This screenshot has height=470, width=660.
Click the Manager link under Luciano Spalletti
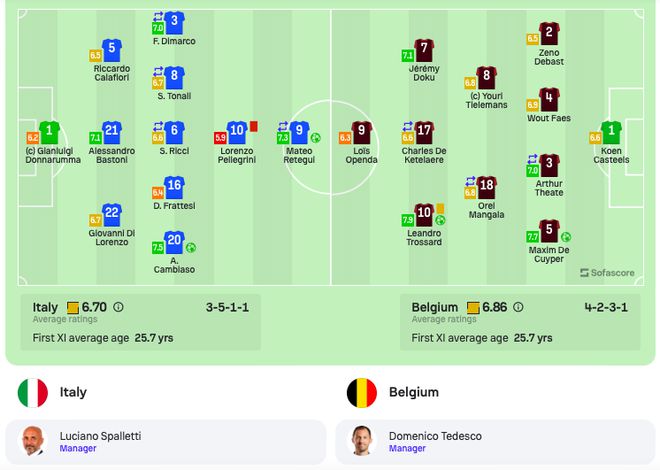tap(78, 449)
